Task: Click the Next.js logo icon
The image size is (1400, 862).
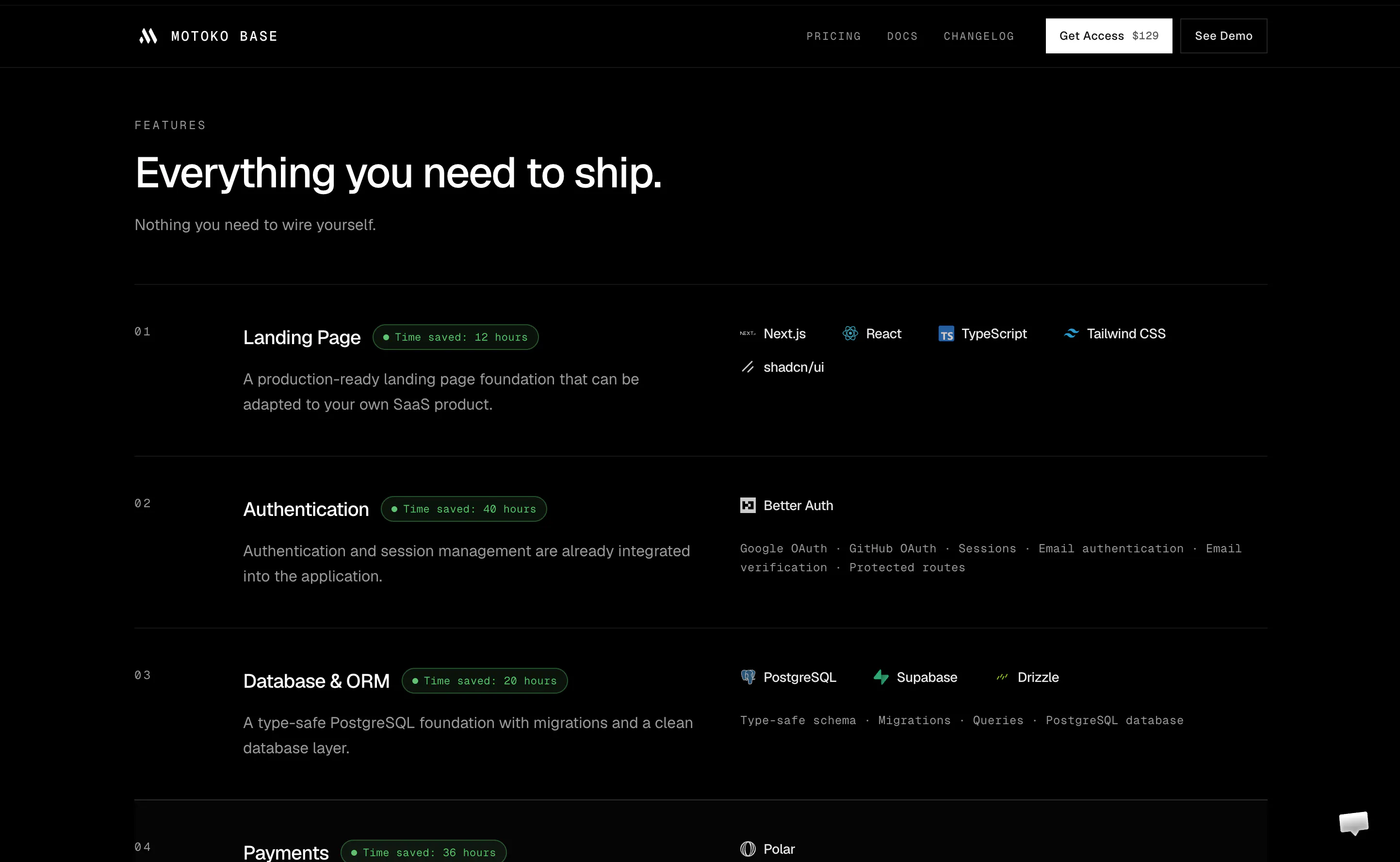Action: [748, 333]
